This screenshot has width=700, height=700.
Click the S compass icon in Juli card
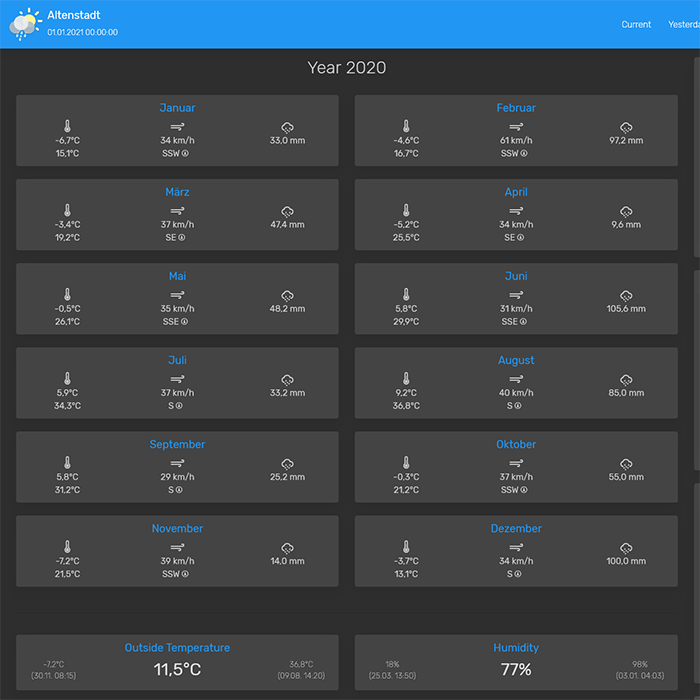tap(179, 406)
